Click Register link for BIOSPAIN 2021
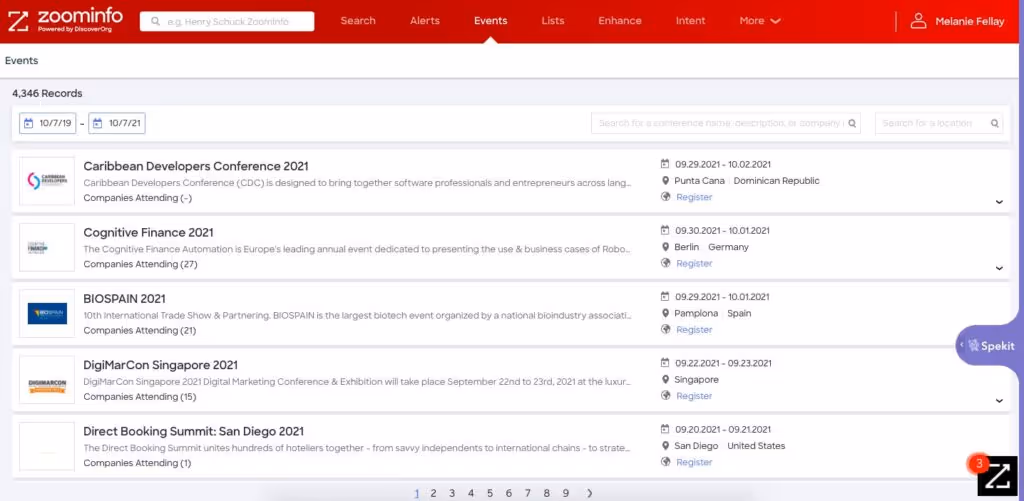Viewport: 1024px width, 501px height. [694, 330]
